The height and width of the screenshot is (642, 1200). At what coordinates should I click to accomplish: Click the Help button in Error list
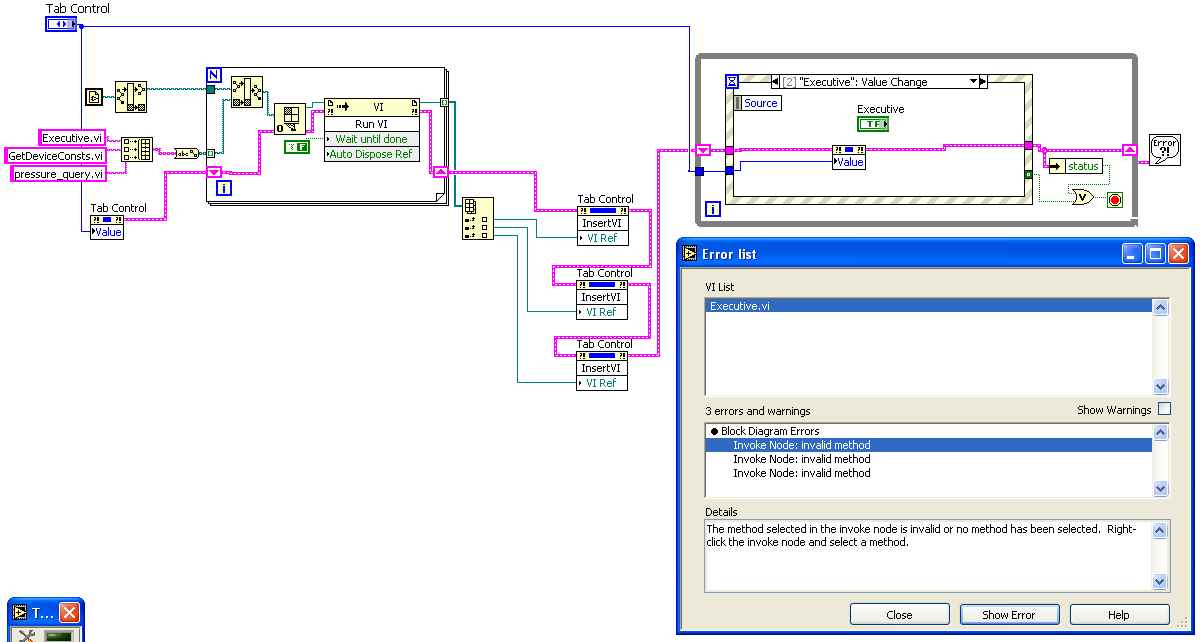pyautogui.click(x=1119, y=615)
